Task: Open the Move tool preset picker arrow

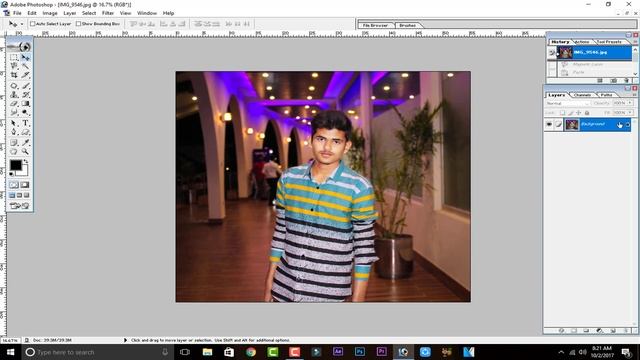Action: [x=22, y=24]
